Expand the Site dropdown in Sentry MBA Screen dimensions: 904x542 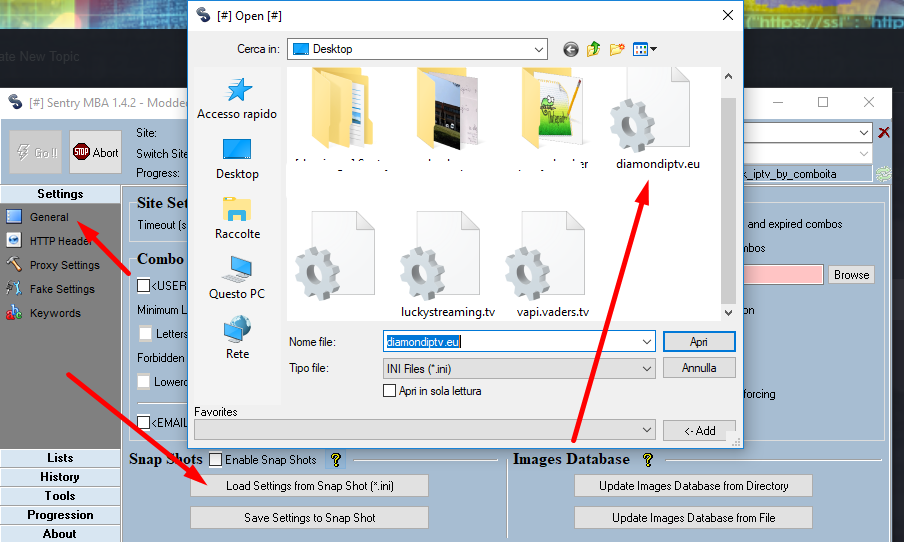(864, 133)
